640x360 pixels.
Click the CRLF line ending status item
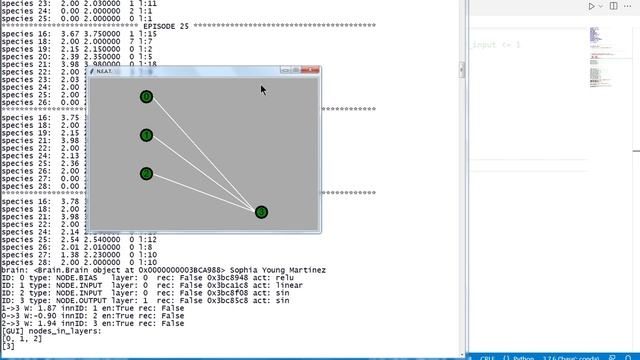[x=487, y=358]
